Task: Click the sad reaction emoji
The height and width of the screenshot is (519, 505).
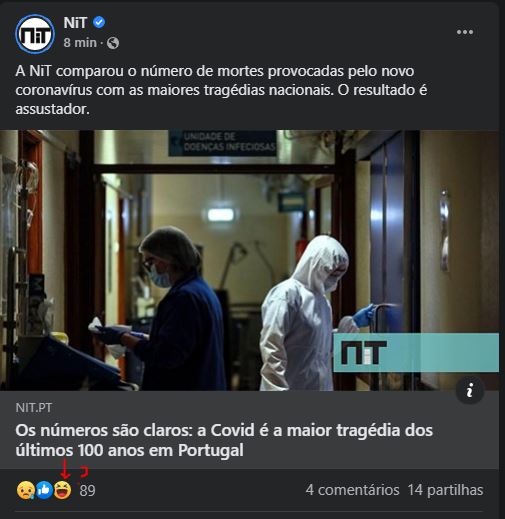Action: click(x=25, y=490)
